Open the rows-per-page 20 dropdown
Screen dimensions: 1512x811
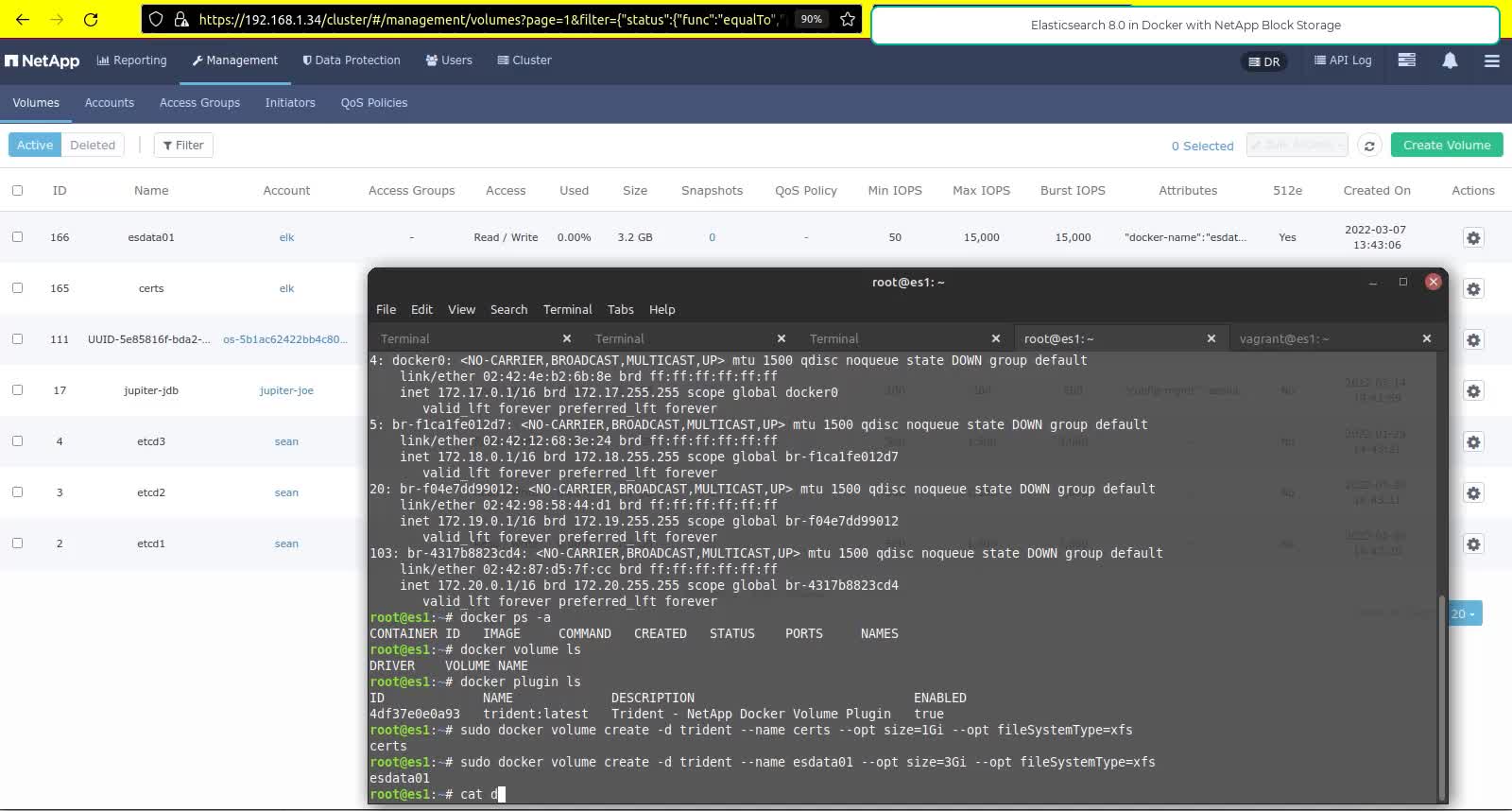(1464, 613)
